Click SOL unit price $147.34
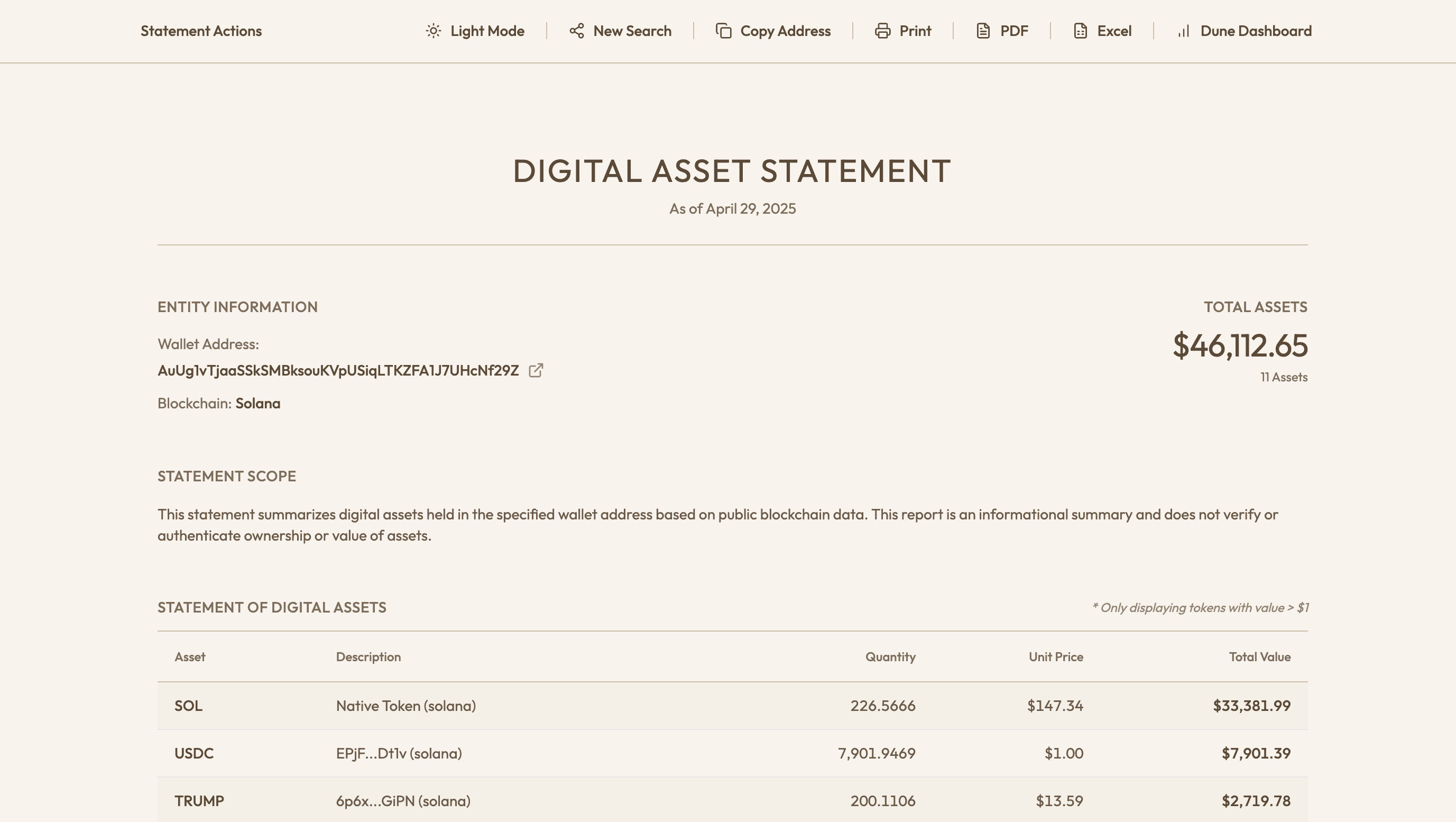The image size is (1456, 822). click(x=1055, y=706)
